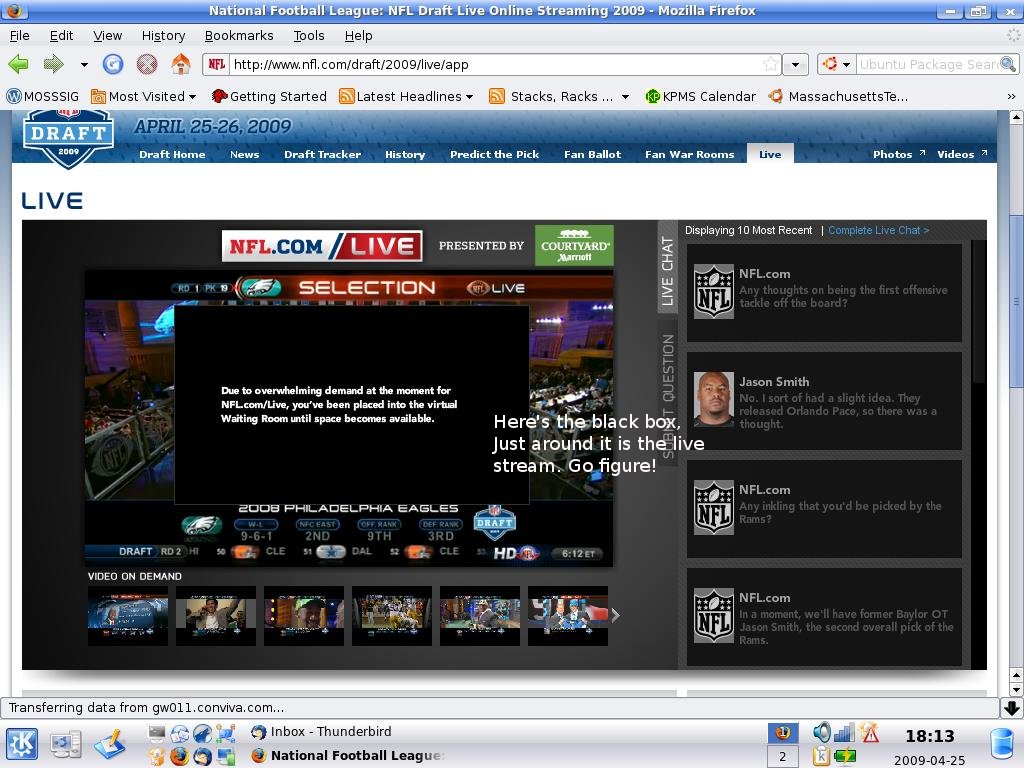
Task: Click the download arrow icon in the status bar
Action: [x=1012, y=708]
